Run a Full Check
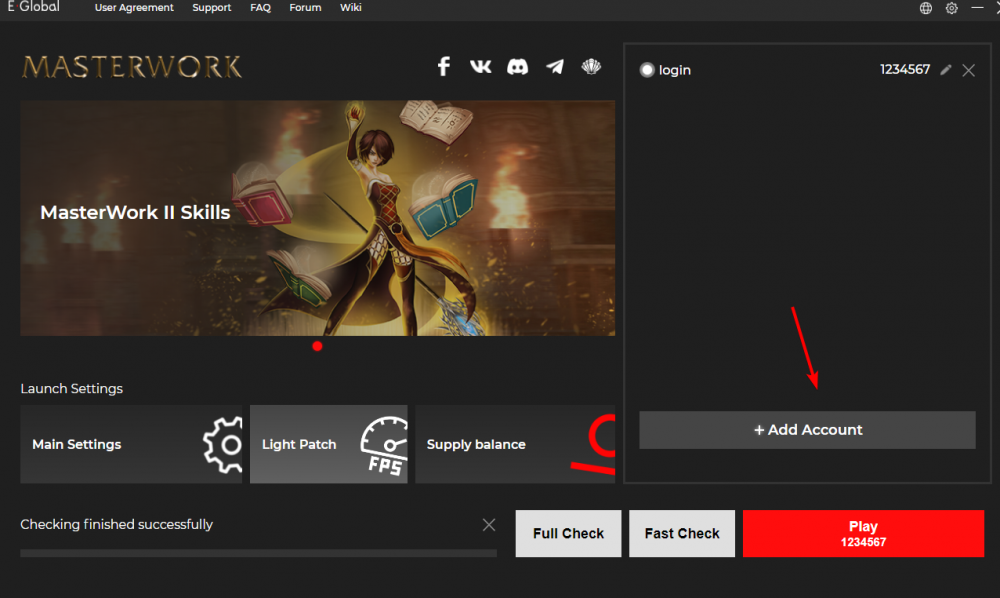This screenshot has width=1000, height=598. [568, 533]
